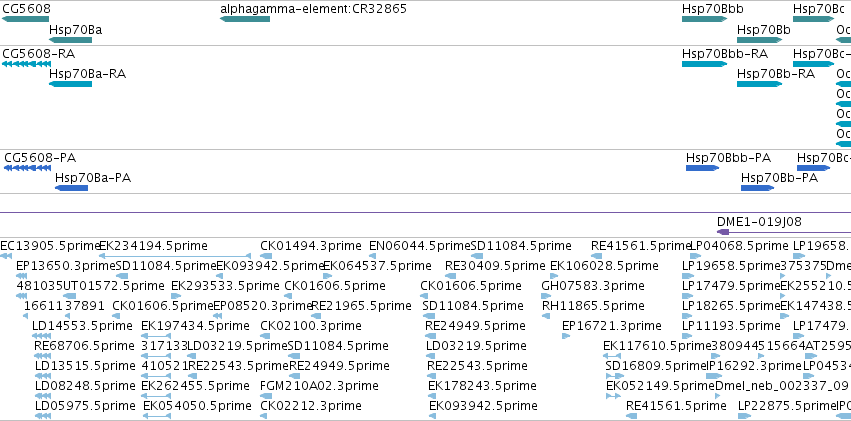This screenshot has height=421, width=851.
Task: Click the RH11865.5prime label
Action: click(x=593, y=306)
